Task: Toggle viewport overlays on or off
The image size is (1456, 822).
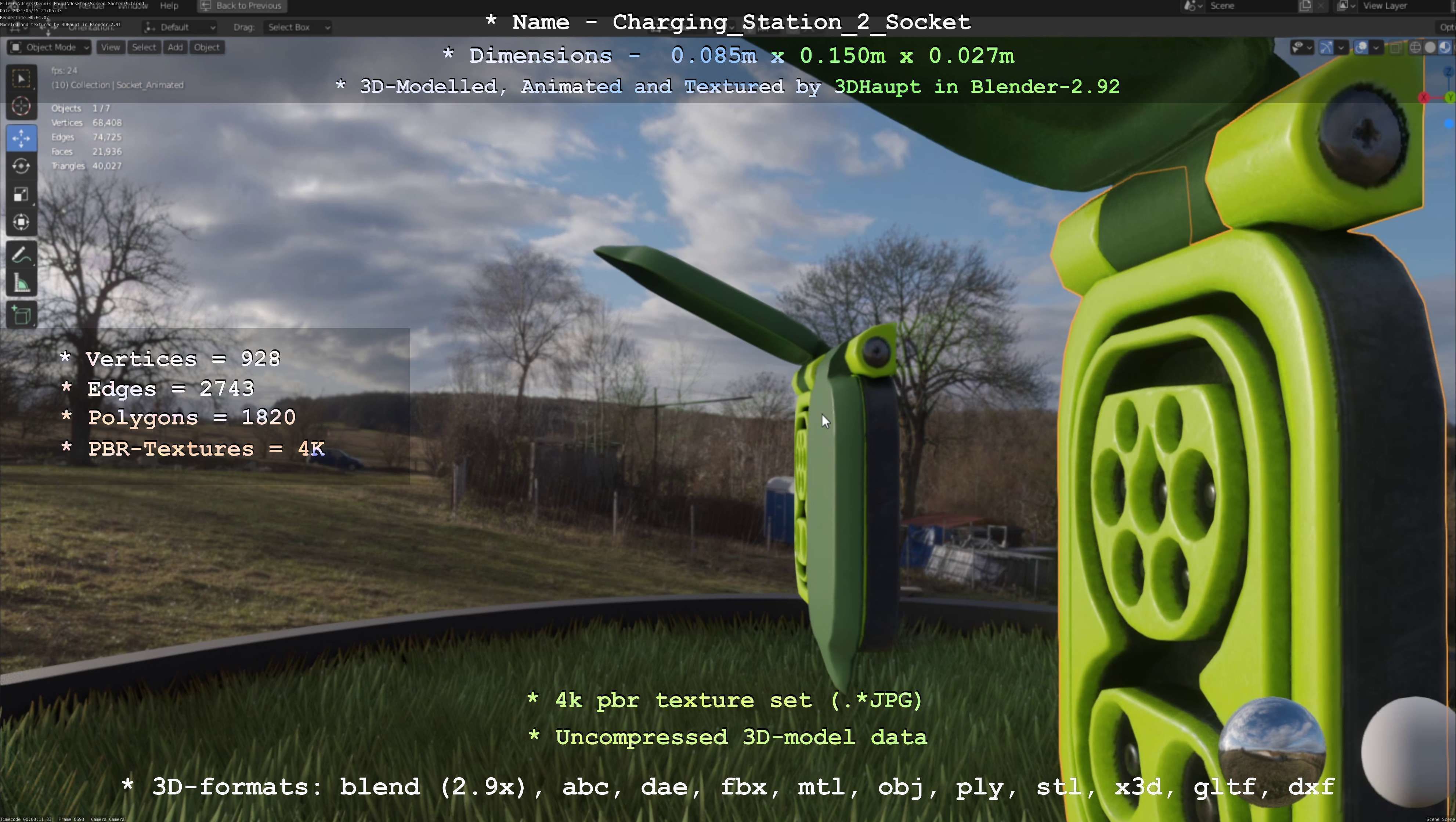Action: [1361, 47]
